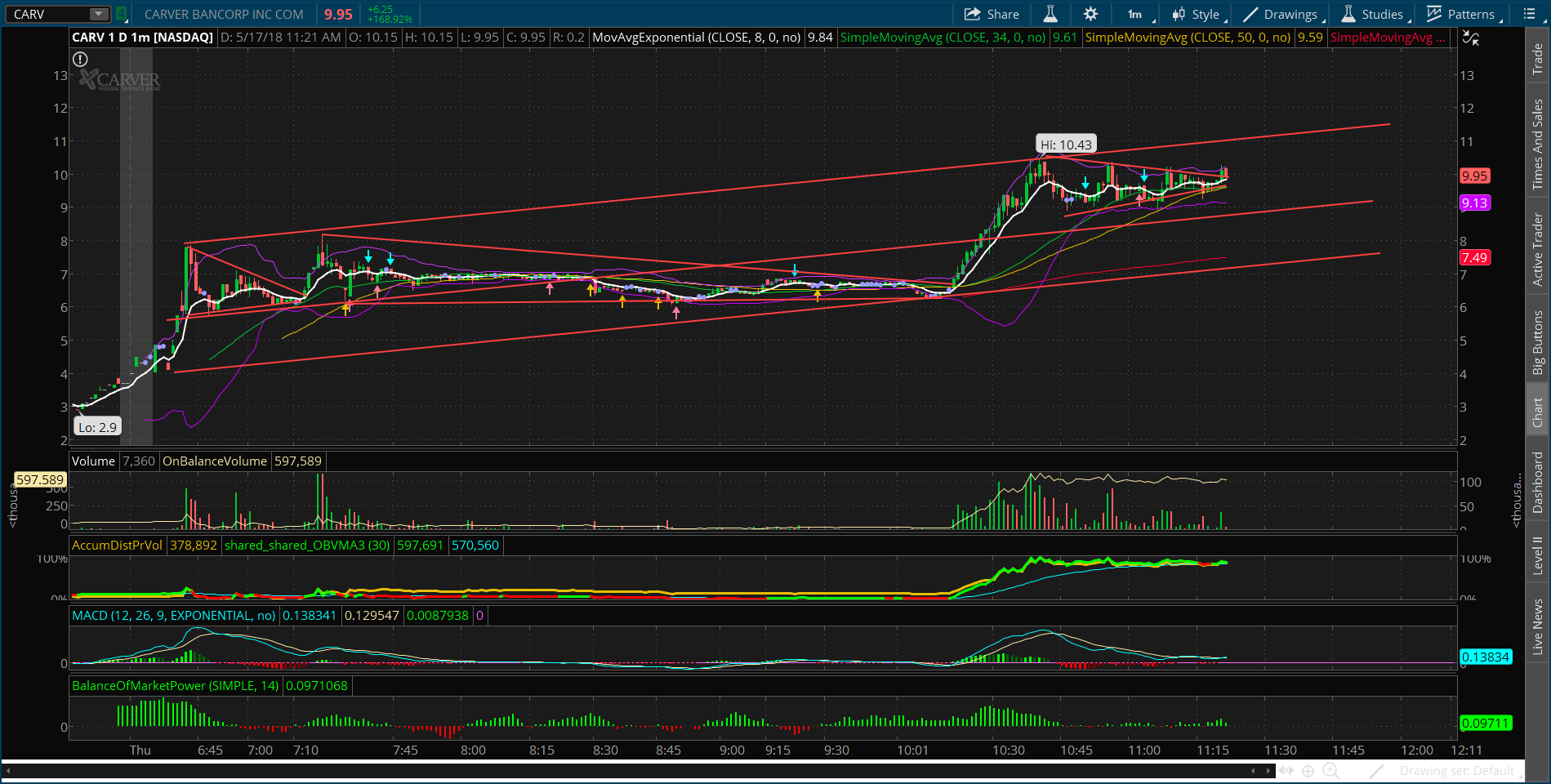Open chart settings gear icon
Screen dimensions: 1551x784
(x=1090, y=14)
